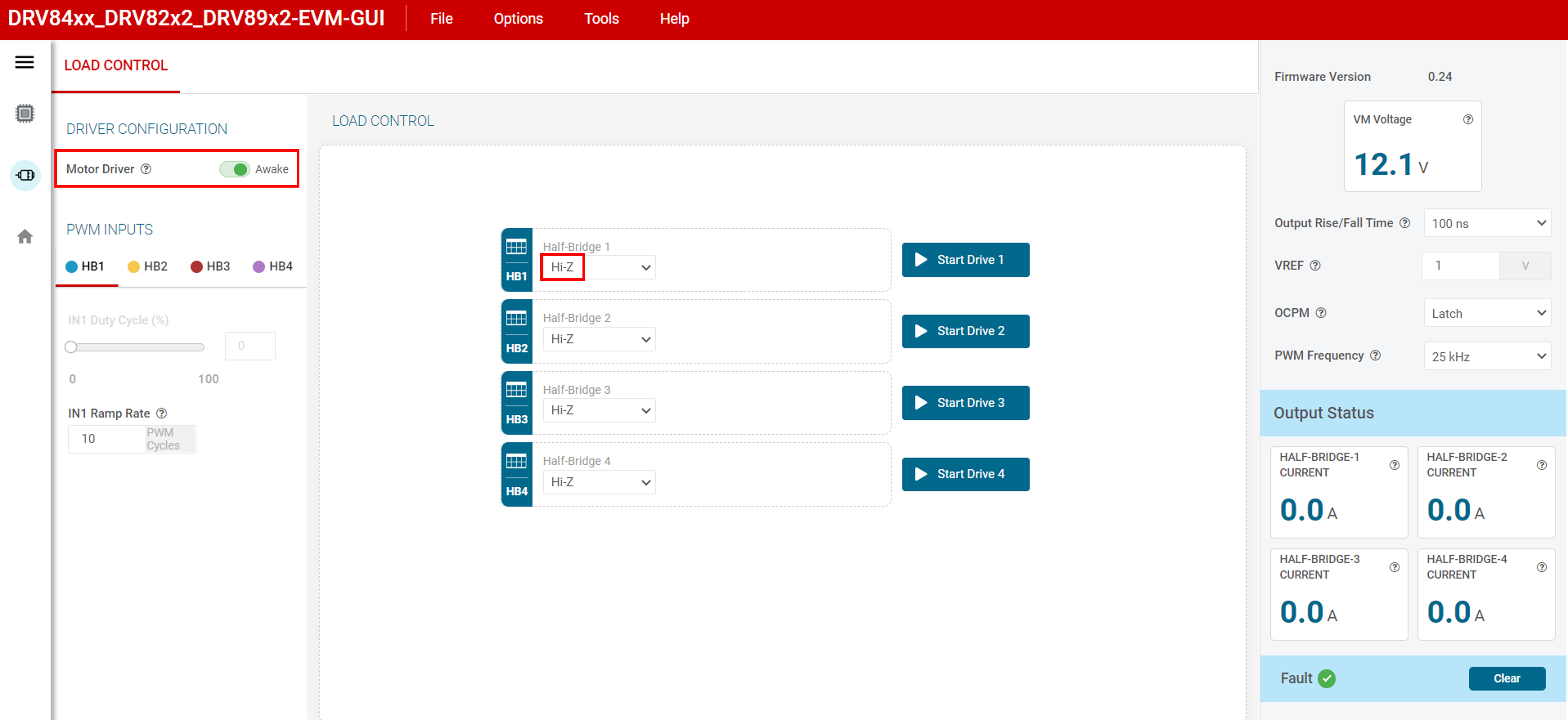1568x720 pixels.
Task: Open the Tools menu
Action: (x=601, y=19)
